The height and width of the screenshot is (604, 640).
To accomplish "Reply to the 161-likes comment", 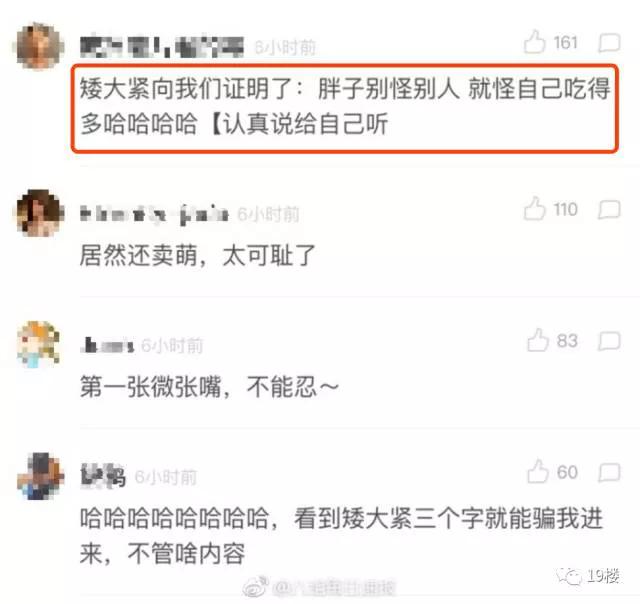I will (609, 43).
